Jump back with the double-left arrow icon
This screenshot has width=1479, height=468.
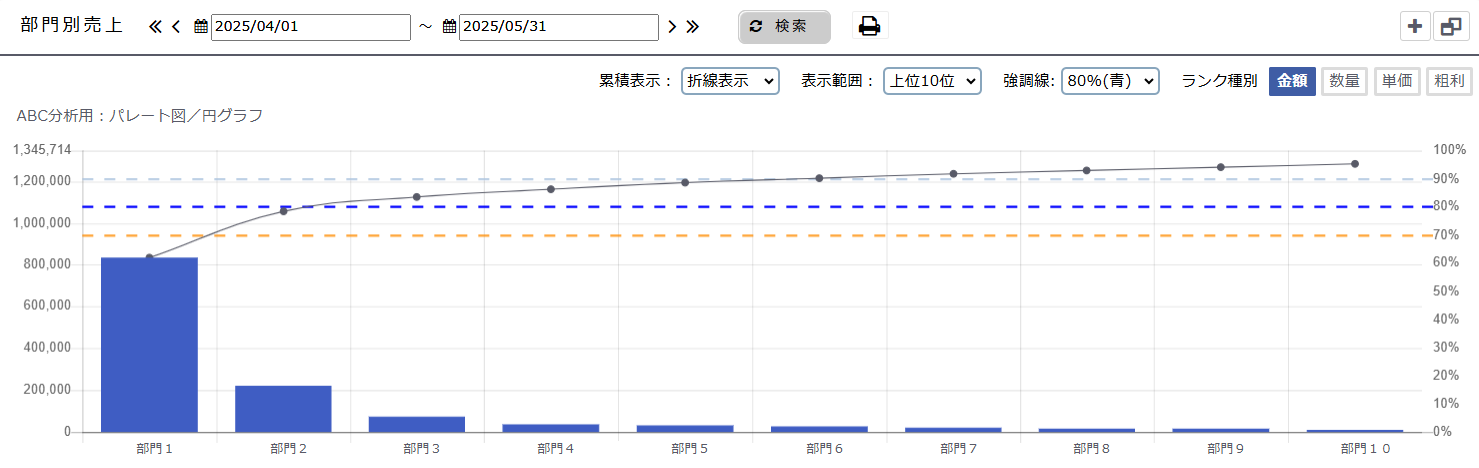point(155,27)
